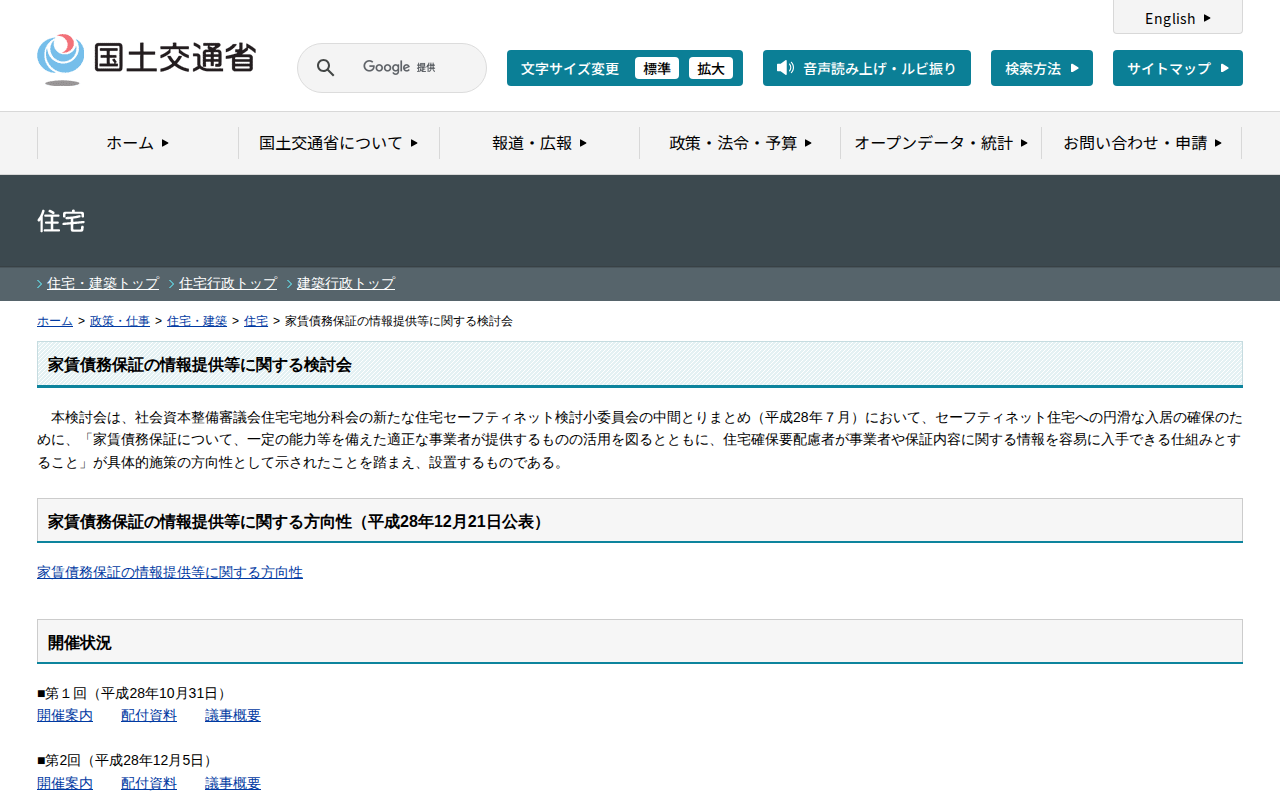Viewport: 1280px width, 800px height.
Task: Click the arrow icon on サイトマップ
Action: [1225, 68]
